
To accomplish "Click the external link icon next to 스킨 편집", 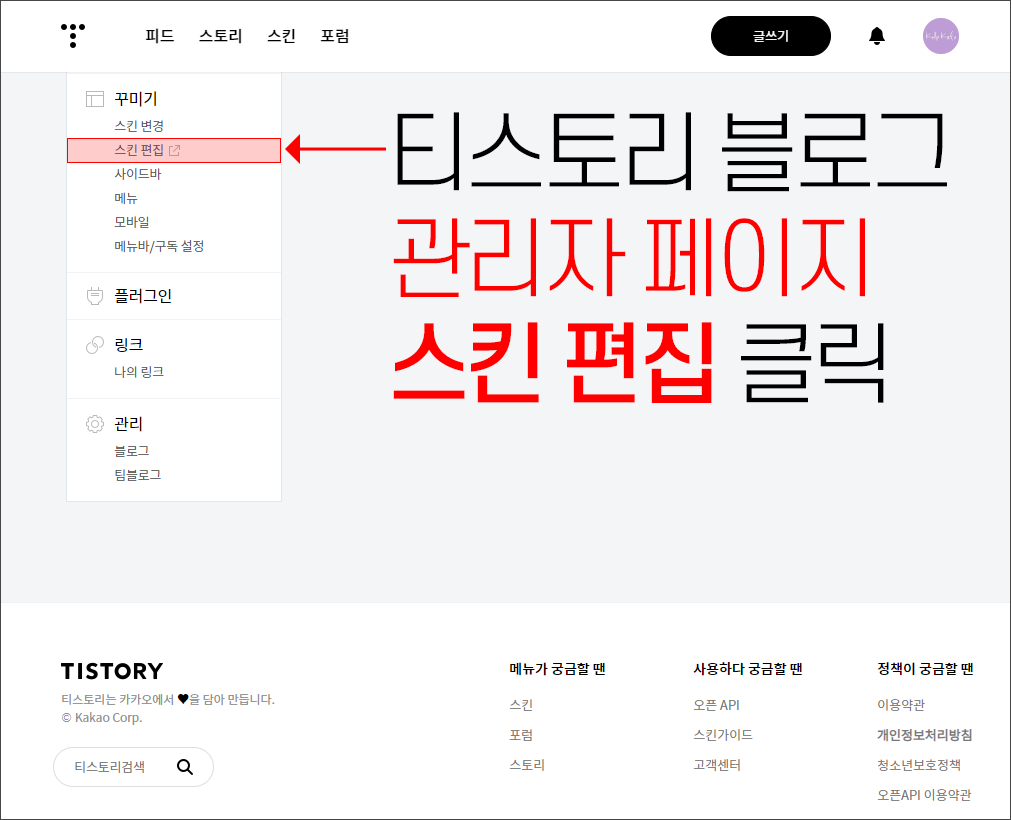I will tap(174, 150).
